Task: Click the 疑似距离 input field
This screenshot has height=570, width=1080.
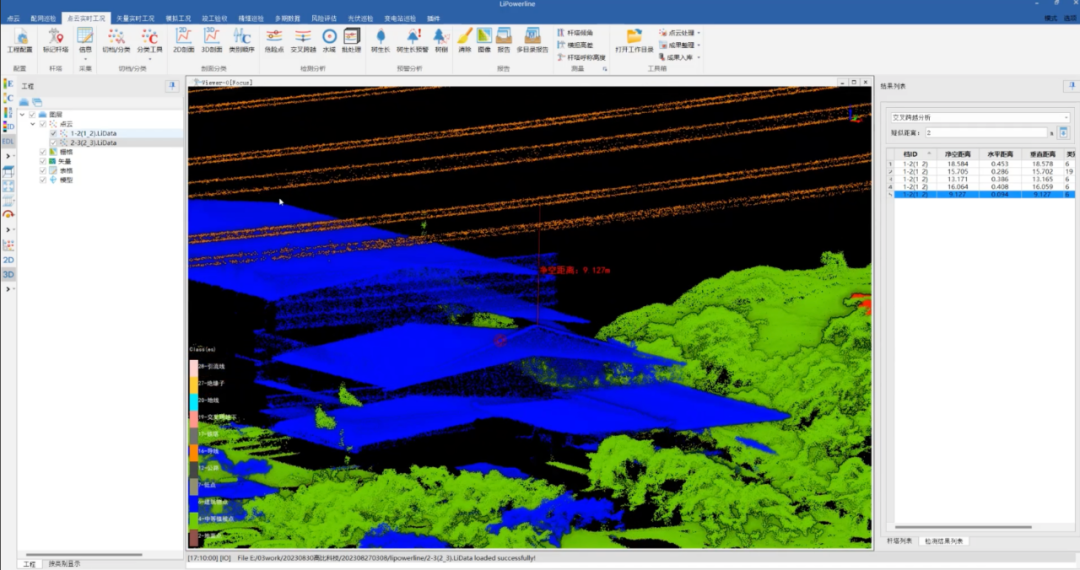Action: coord(984,132)
